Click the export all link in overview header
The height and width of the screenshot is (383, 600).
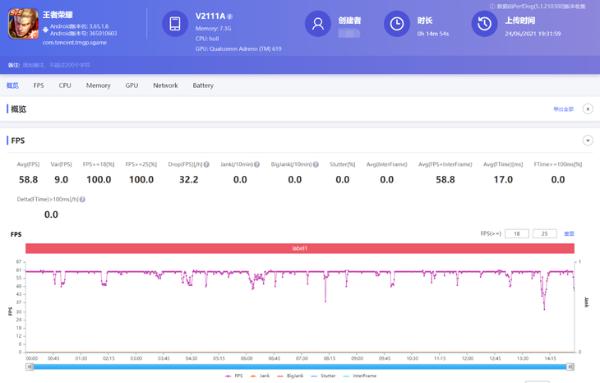coord(563,109)
